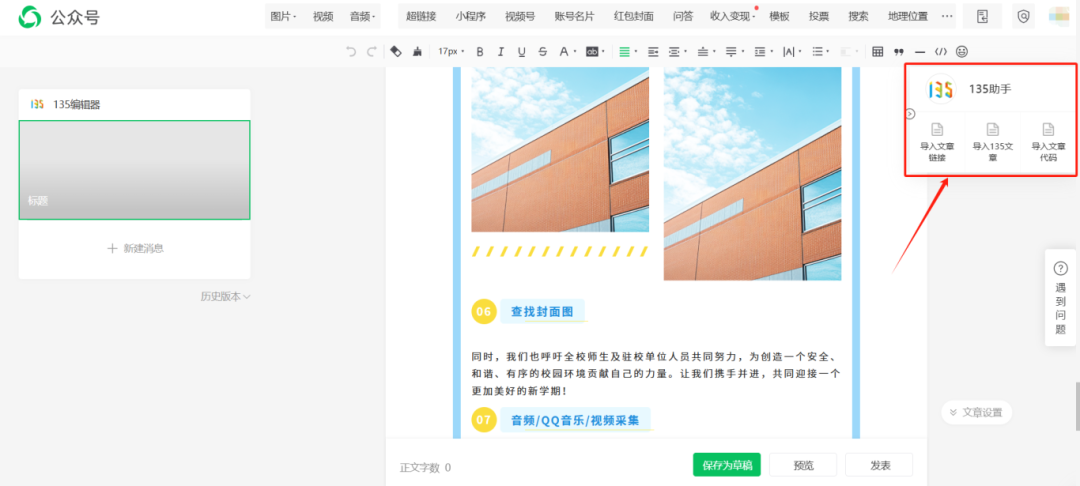Click the 账号名片 menu item
This screenshot has width=1080, height=486.
(x=574, y=17)
